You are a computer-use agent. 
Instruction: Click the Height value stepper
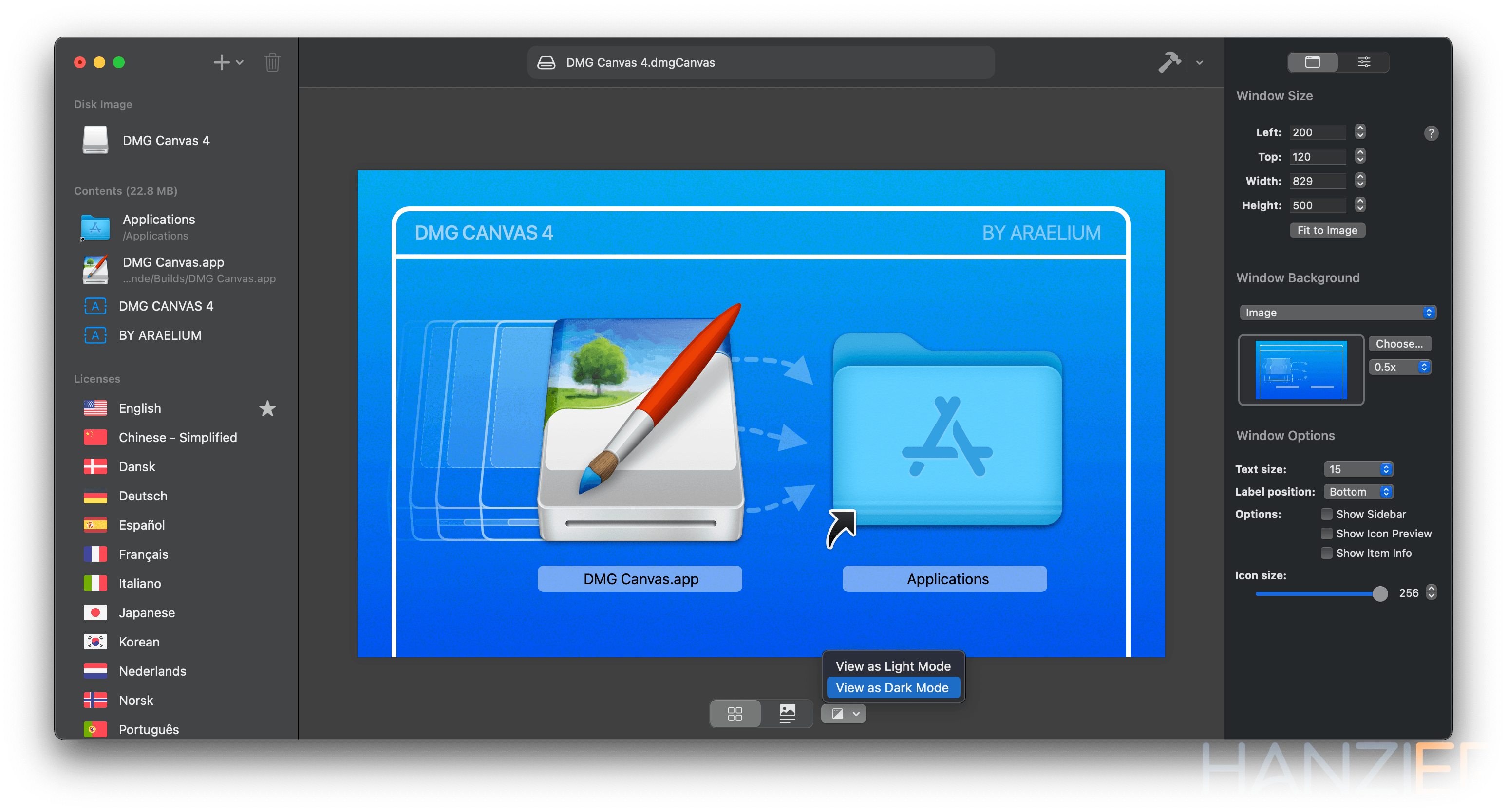click(x=1359, y=204)
